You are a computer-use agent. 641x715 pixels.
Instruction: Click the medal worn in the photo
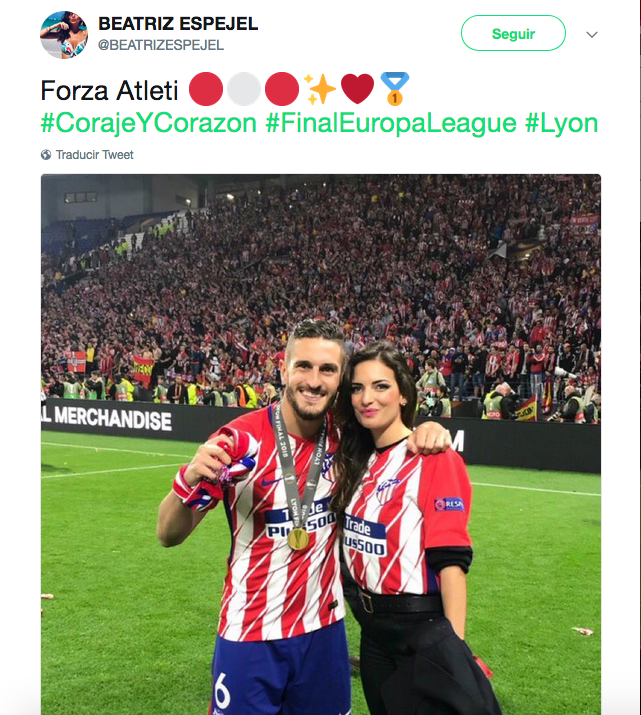tap(298, 538)
